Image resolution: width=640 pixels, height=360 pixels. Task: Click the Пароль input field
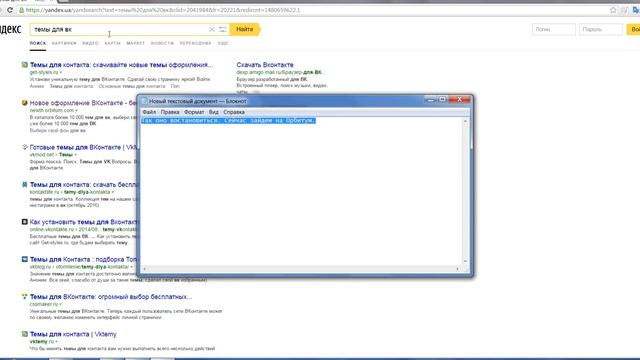click(601, 29)
